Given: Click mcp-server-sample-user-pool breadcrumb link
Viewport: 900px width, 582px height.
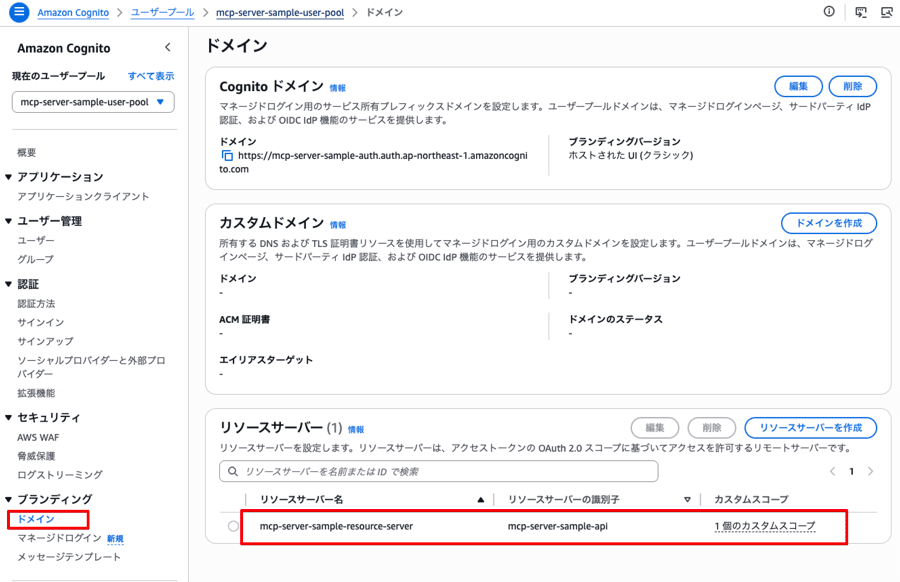Looking at the screenshot, I should 280,12.
